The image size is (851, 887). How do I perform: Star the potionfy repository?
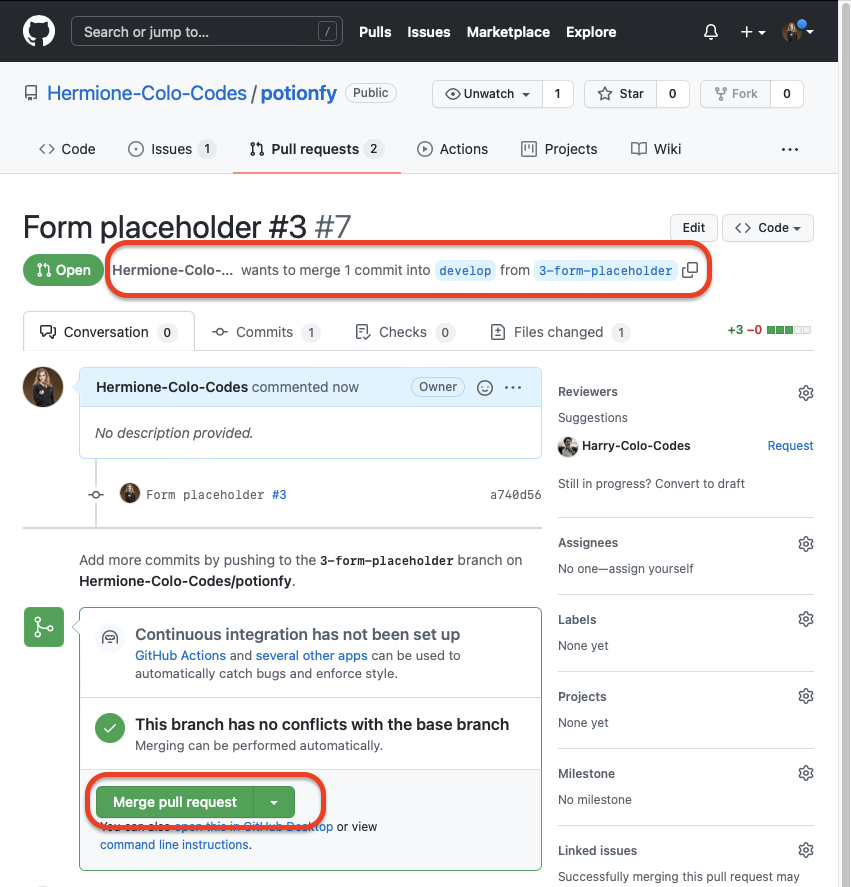coord(620,94)
